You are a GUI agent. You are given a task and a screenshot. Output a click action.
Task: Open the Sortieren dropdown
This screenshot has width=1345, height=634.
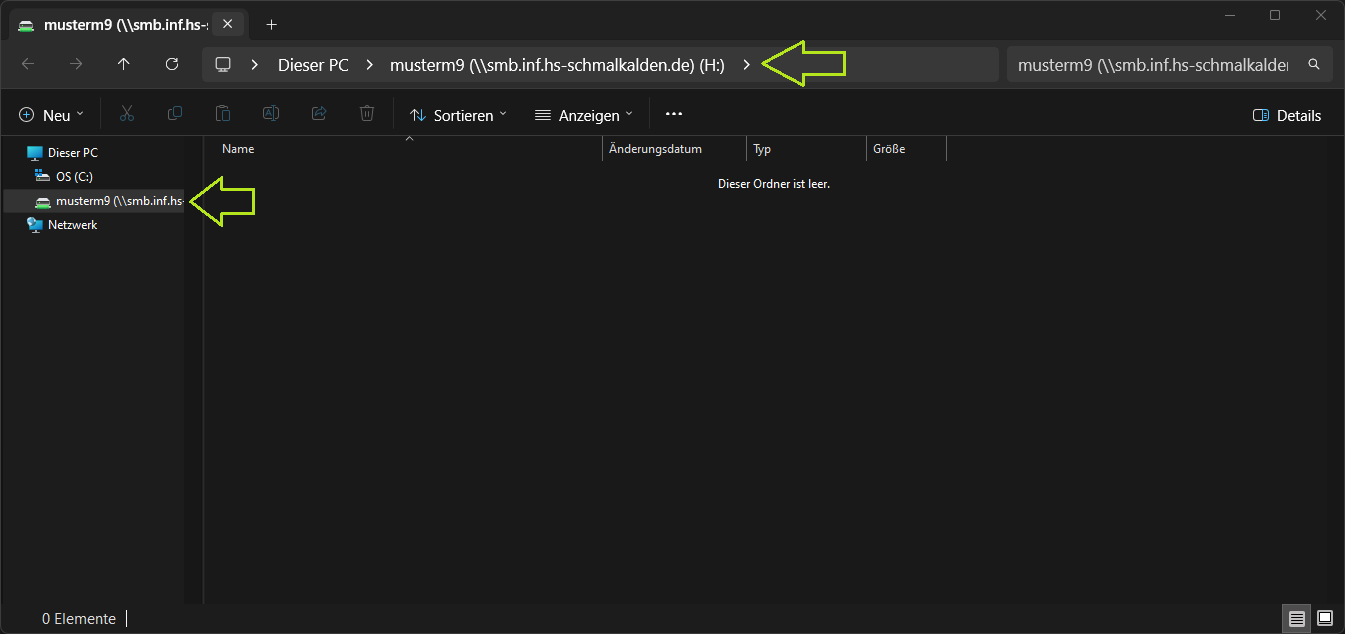click(x=459, y=115)
